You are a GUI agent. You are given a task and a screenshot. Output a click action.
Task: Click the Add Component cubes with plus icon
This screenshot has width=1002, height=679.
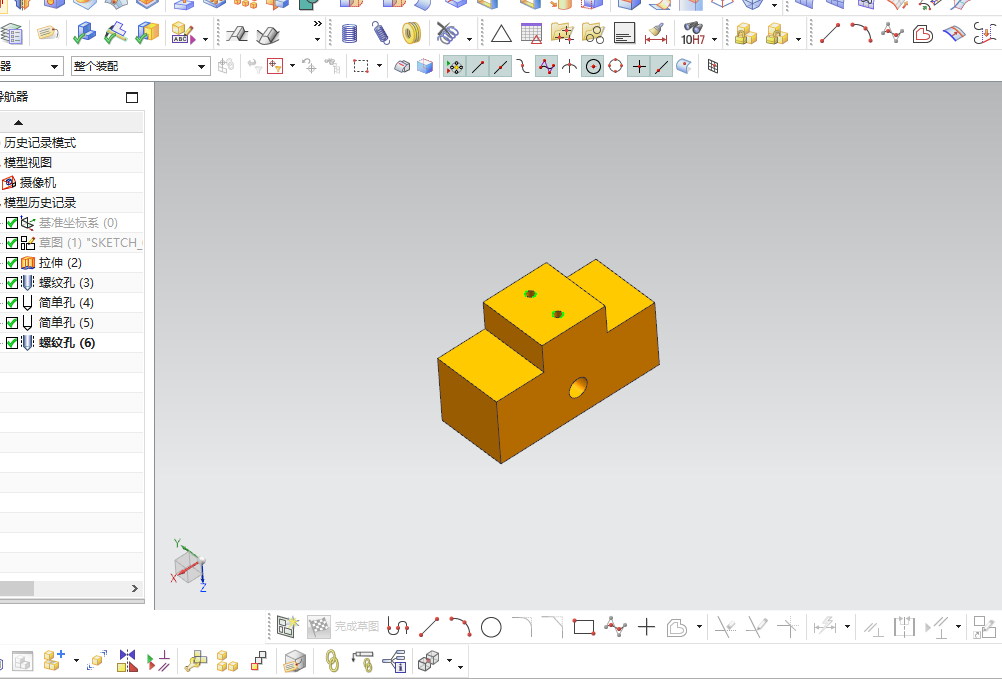point(54,660)
